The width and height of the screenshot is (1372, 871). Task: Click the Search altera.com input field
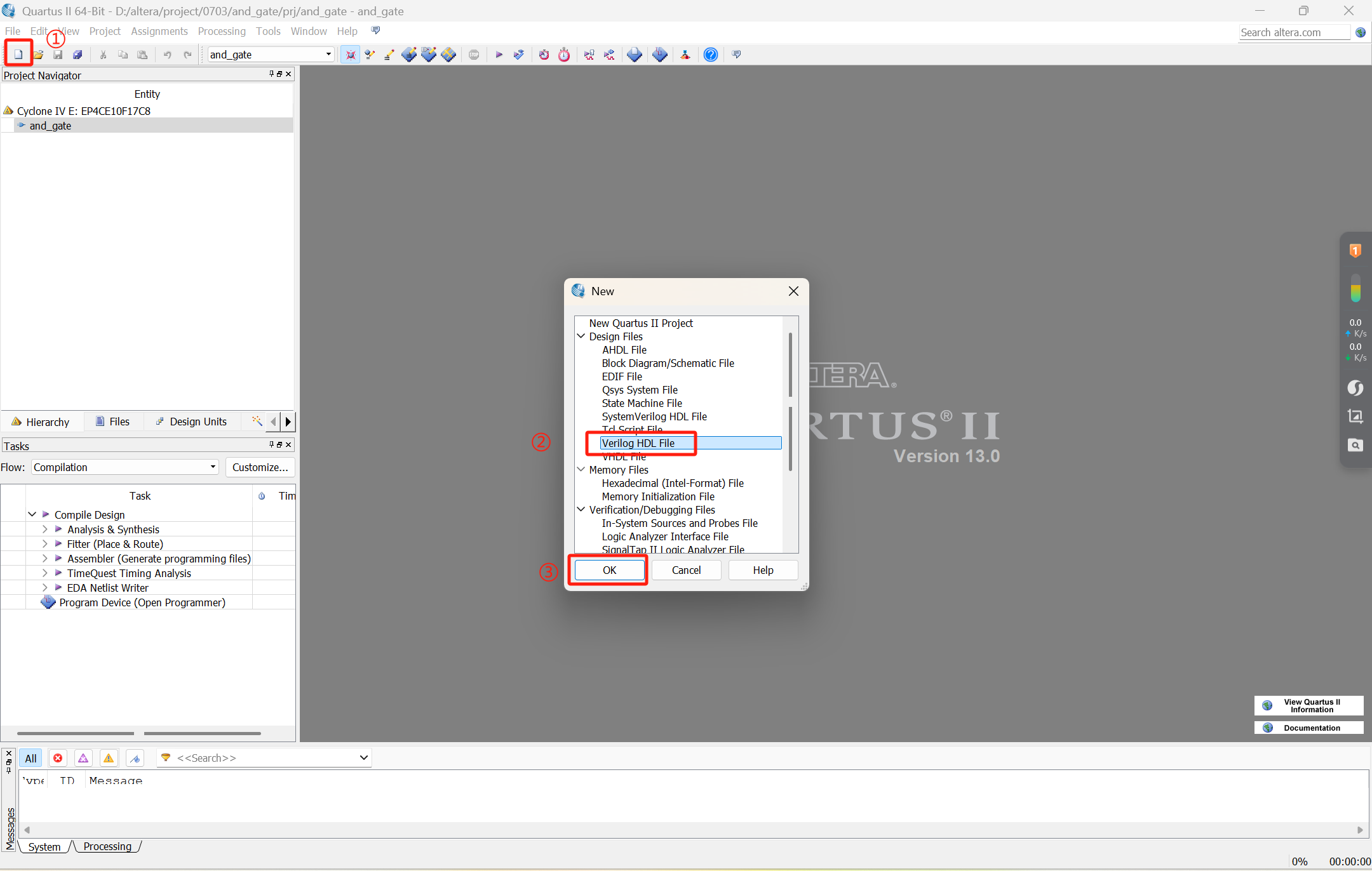coord(1294,32)
